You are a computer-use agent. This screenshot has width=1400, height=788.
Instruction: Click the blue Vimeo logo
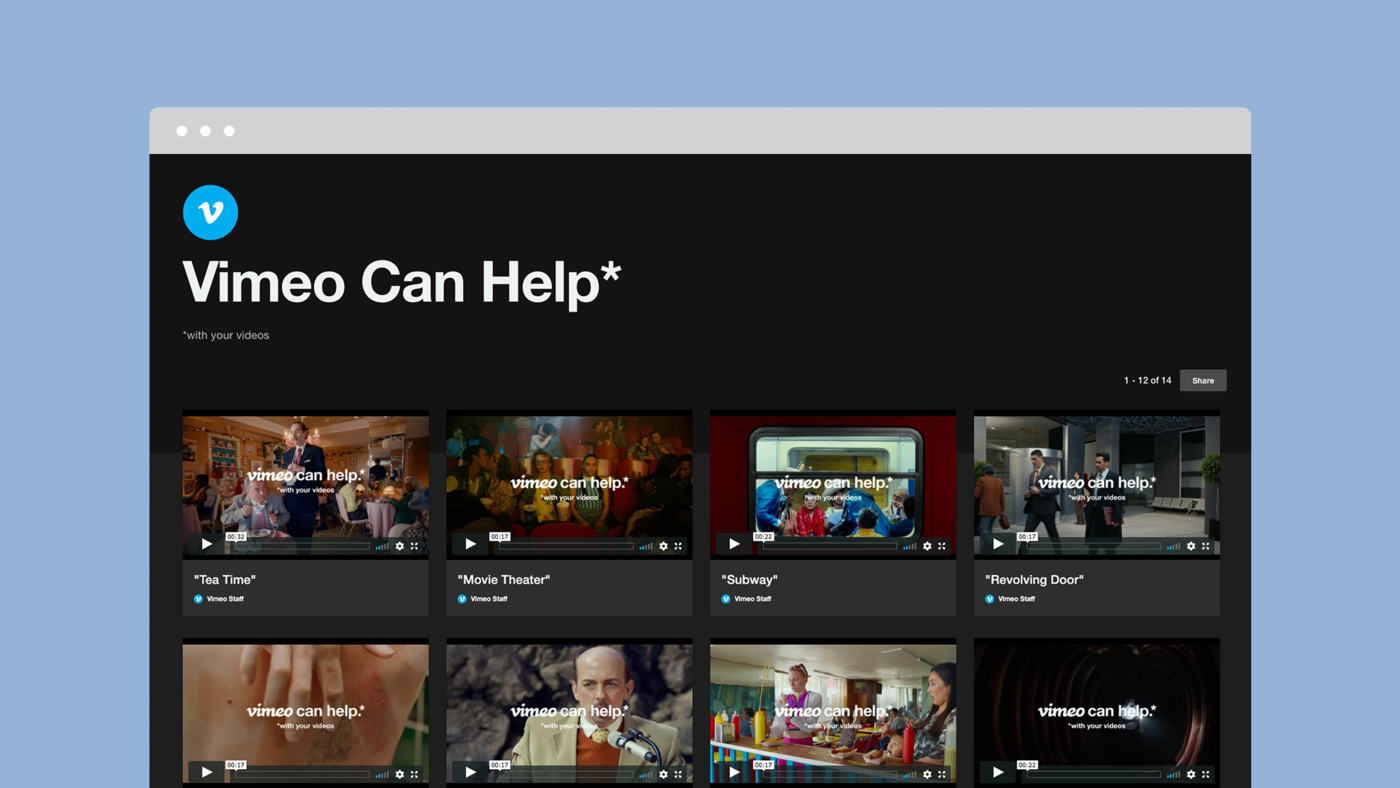click(210, 212)
